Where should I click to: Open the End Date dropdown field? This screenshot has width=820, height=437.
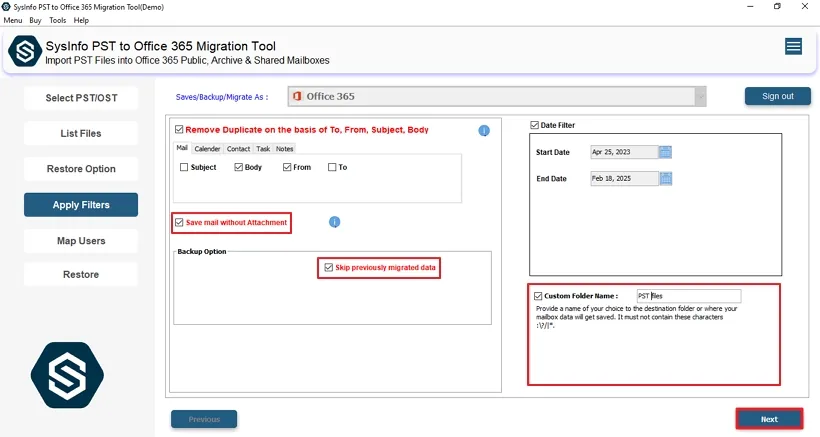(x=624, y=179)
